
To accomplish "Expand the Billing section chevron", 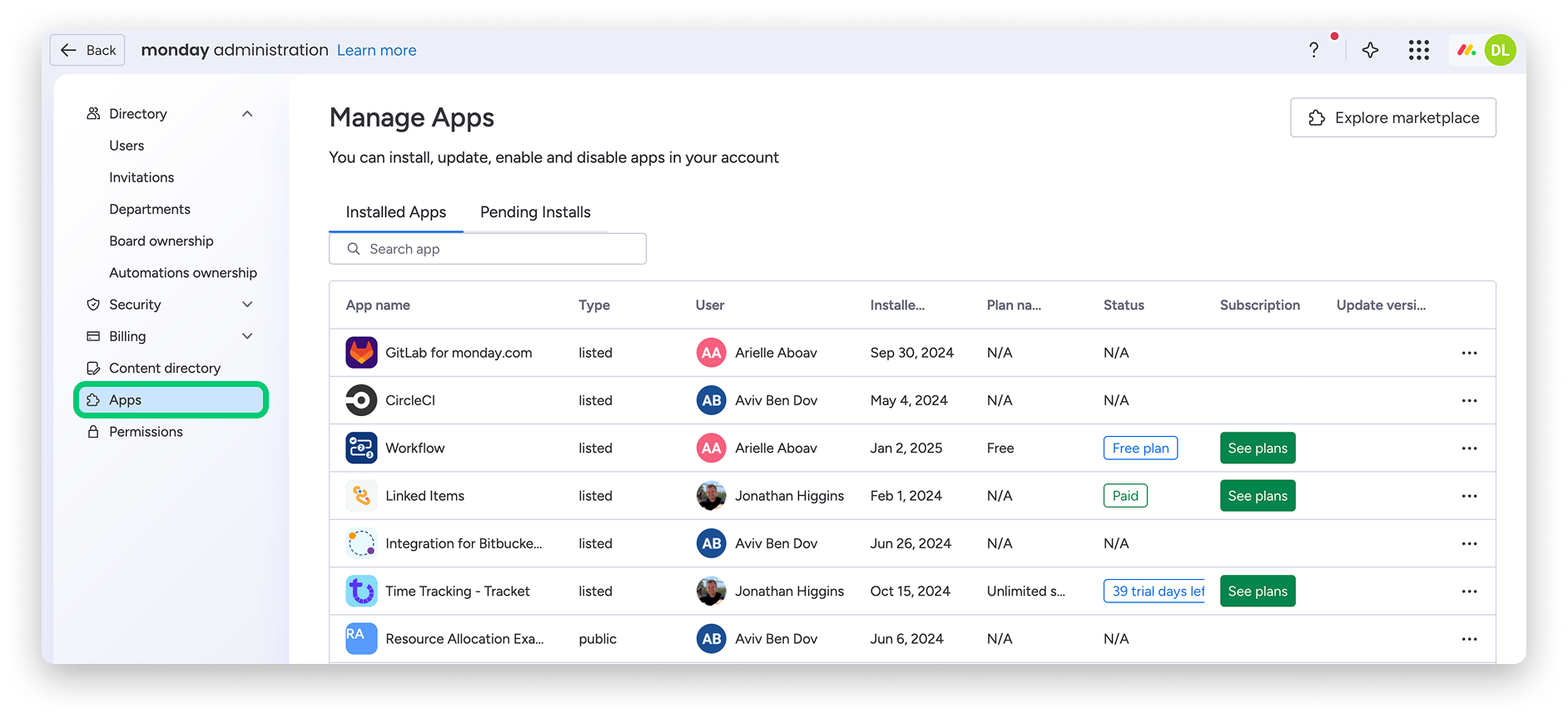I will [x=247, y=336].
